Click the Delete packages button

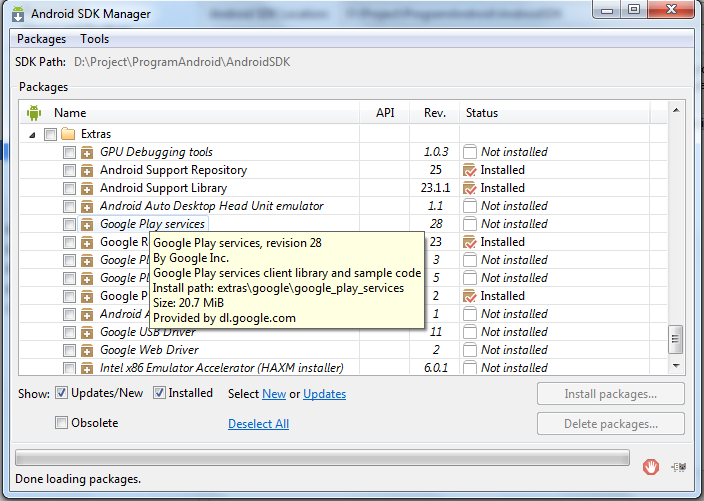click(611, 424)
